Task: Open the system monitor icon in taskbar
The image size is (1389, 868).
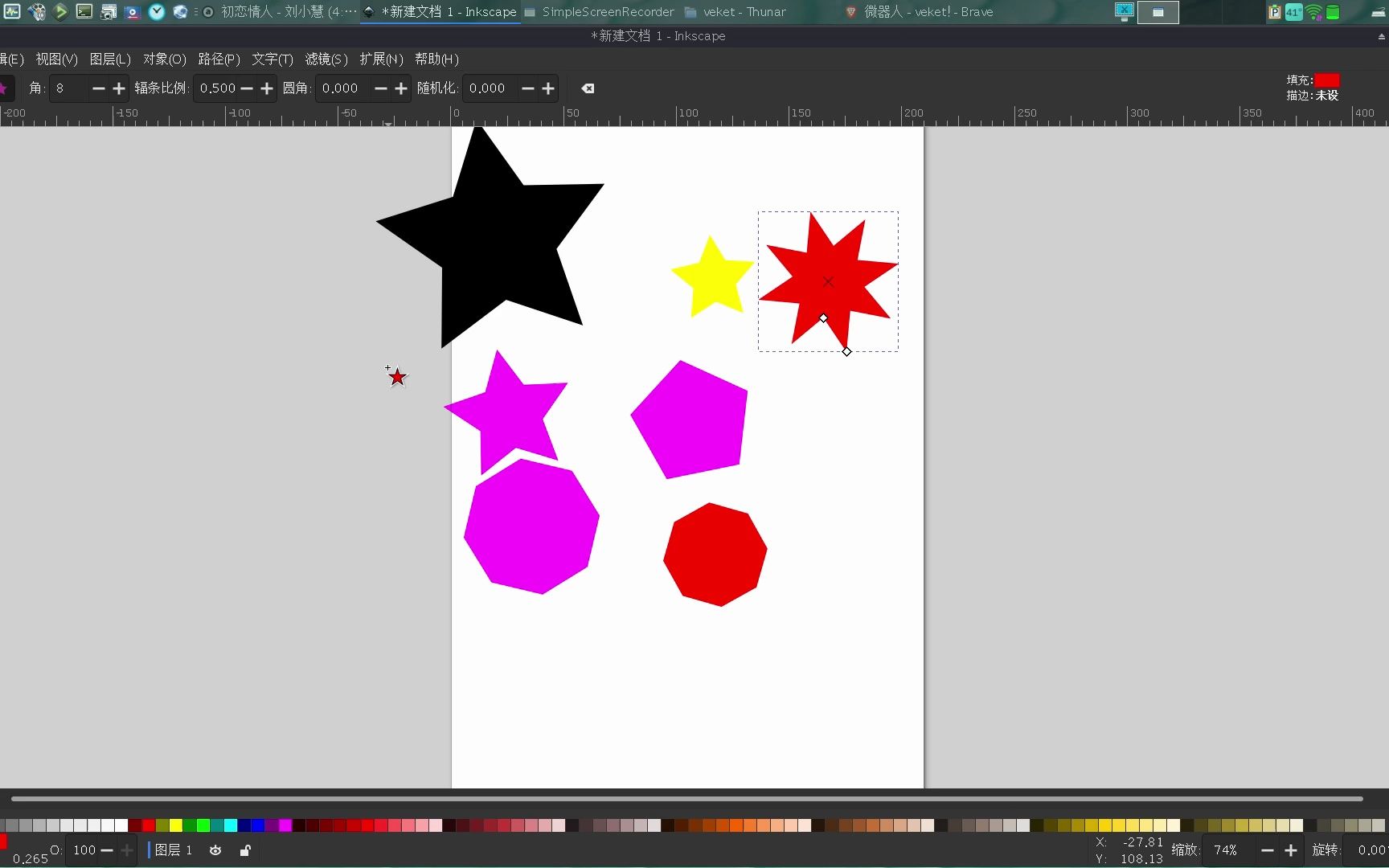Action: [x=11, y=11]
